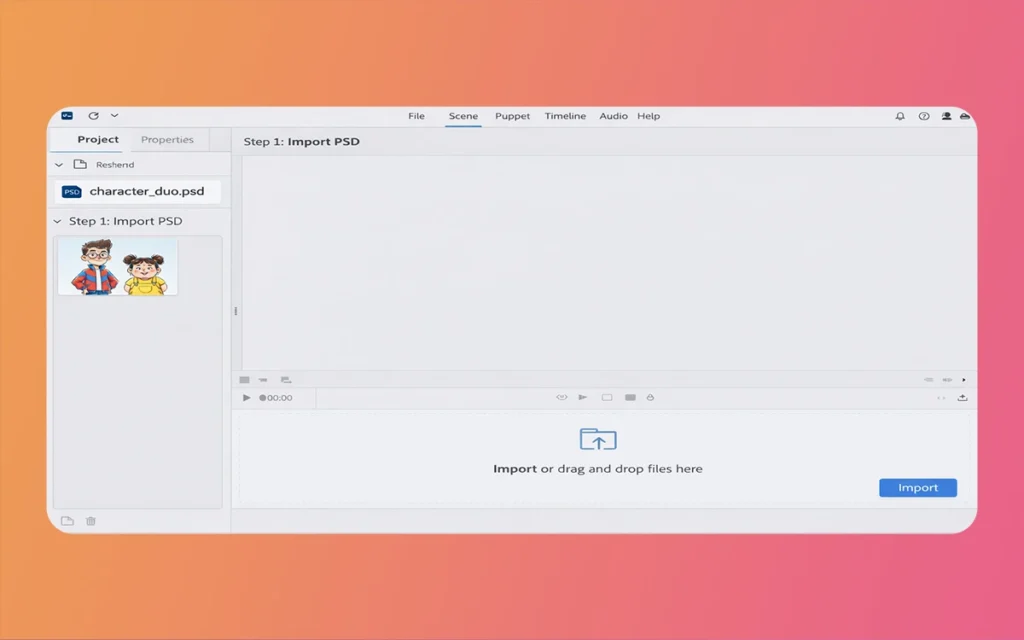1024x640 pixels.
Task: Click the cloud icon in top-right corner
Action: pyautogui.click(x=965, y=116)
